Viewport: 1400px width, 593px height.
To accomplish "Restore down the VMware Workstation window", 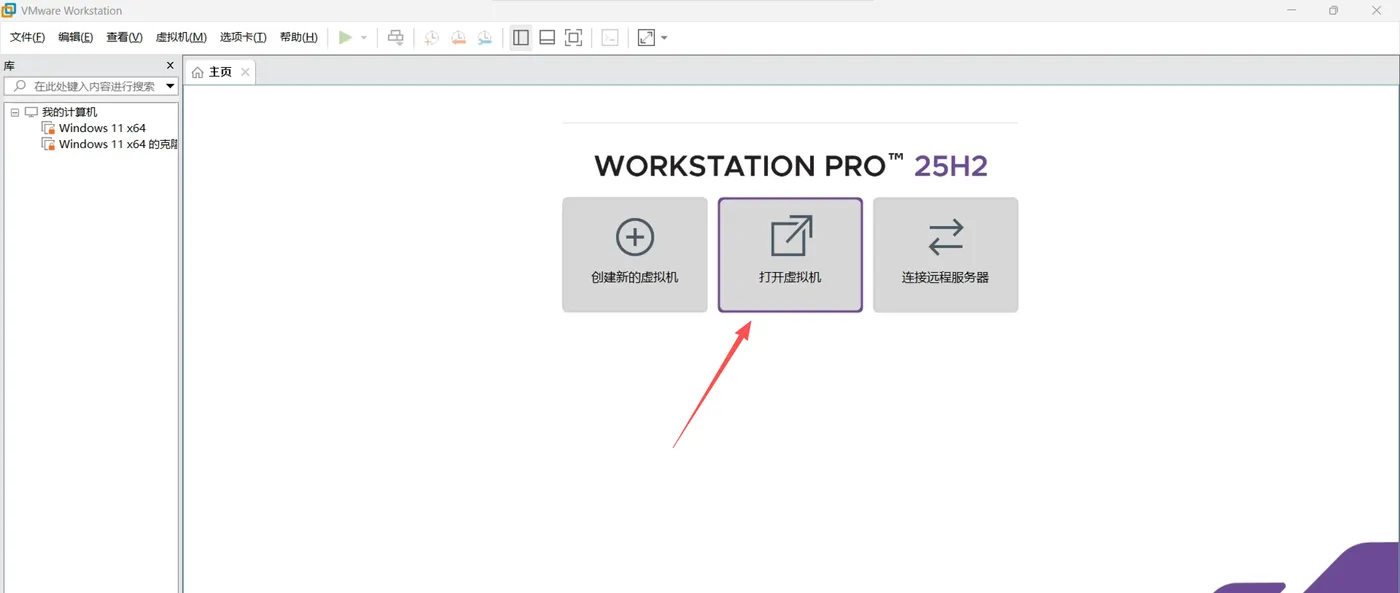I will click(1333, 10).
